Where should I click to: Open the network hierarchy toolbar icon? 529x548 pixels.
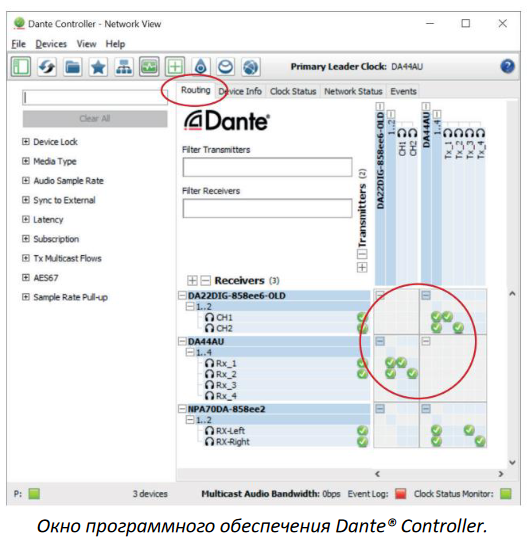point(124,66)
